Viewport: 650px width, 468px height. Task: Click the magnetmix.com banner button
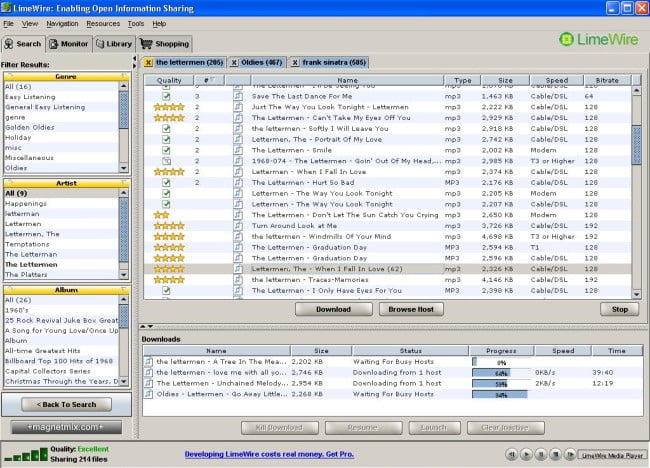tap(66, 427)
